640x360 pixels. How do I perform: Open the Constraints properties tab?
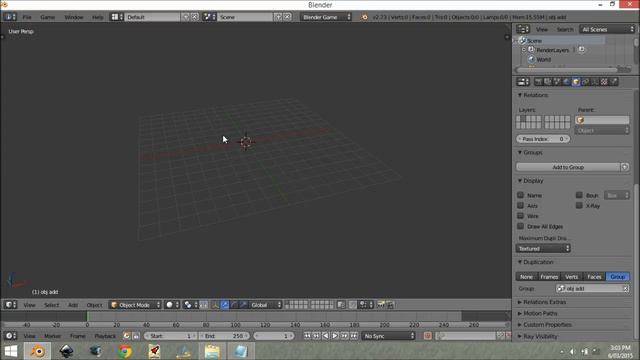(585, 82)
